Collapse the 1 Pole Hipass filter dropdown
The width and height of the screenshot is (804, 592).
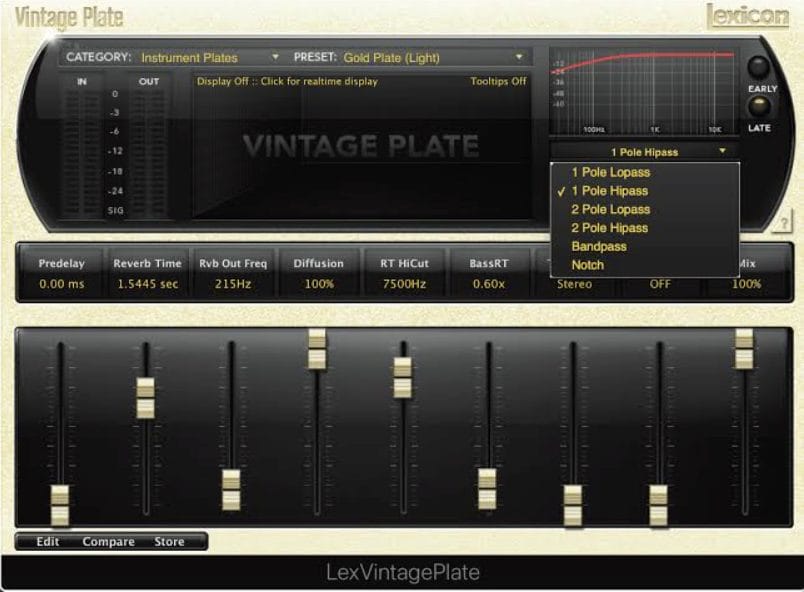644,152
